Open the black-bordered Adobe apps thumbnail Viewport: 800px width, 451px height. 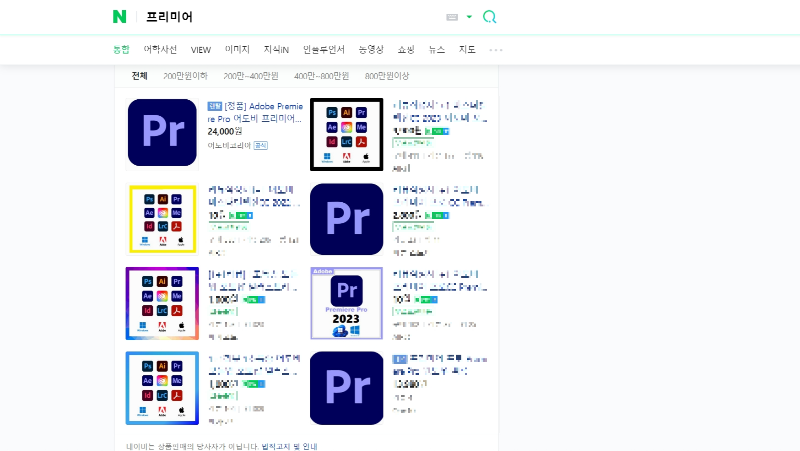pyautogui.click(x=346, y=134)
